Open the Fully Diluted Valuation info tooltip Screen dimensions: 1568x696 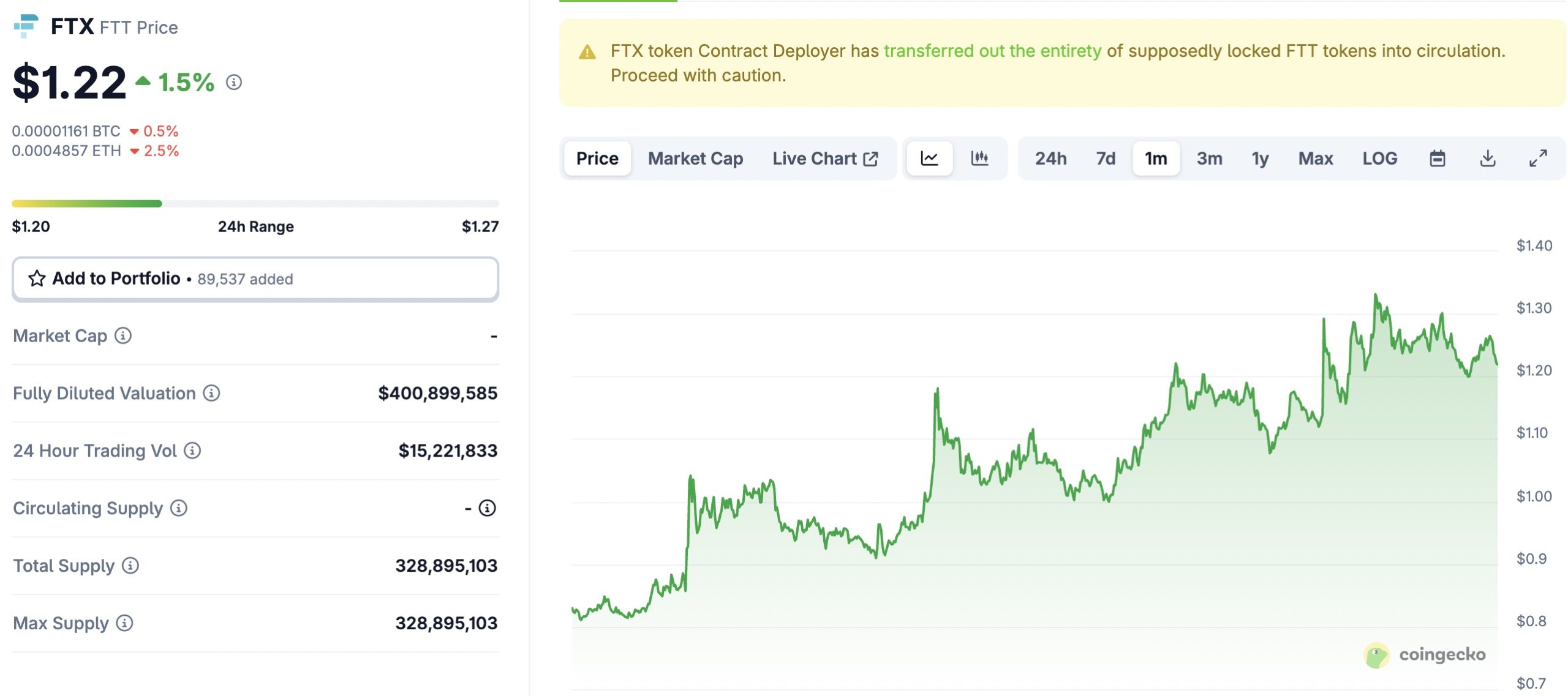211,394
